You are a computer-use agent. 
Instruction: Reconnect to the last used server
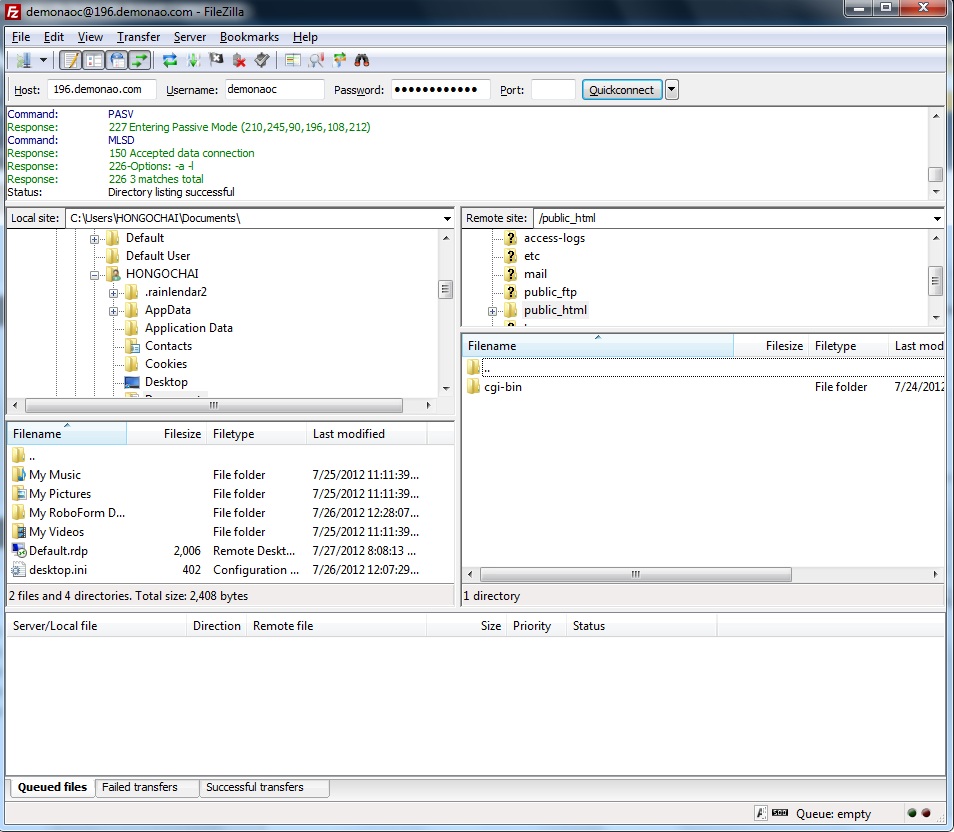tap(262, 60)
